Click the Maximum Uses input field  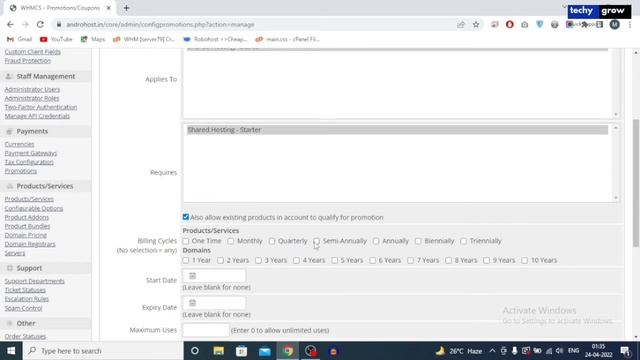[x=206, y=330]
